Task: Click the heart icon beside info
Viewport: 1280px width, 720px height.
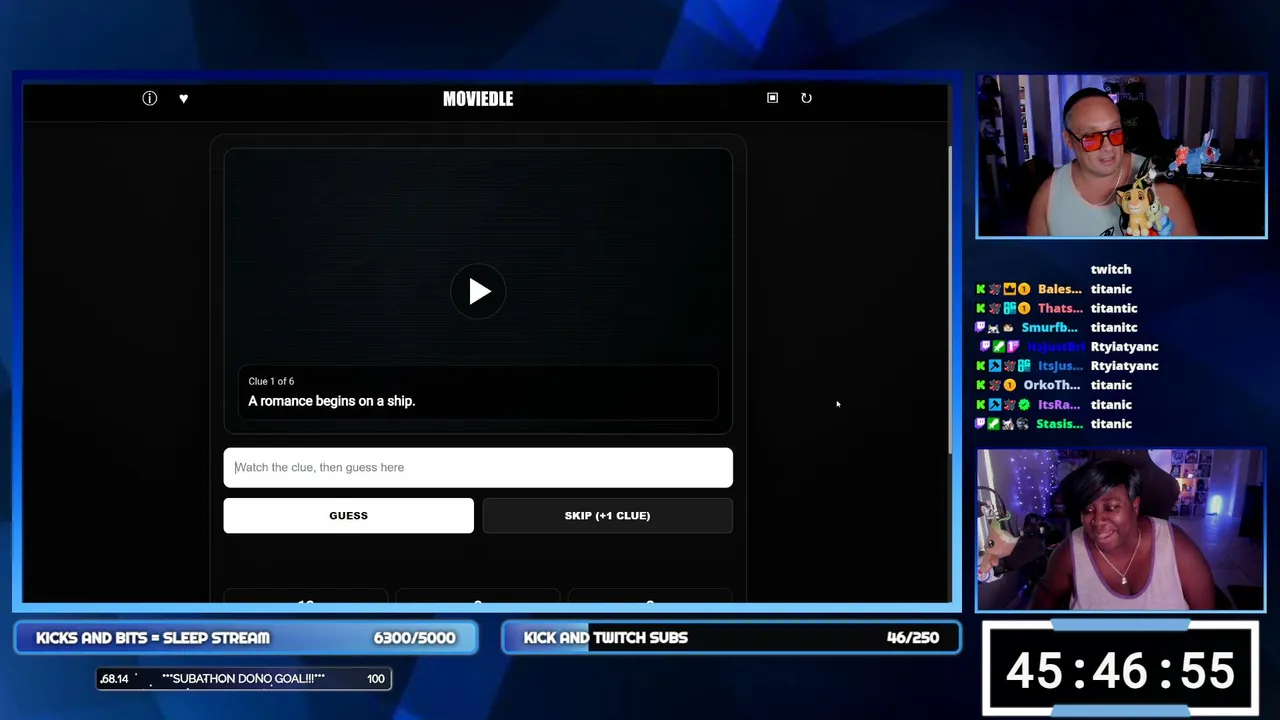Action: [183, 98]
